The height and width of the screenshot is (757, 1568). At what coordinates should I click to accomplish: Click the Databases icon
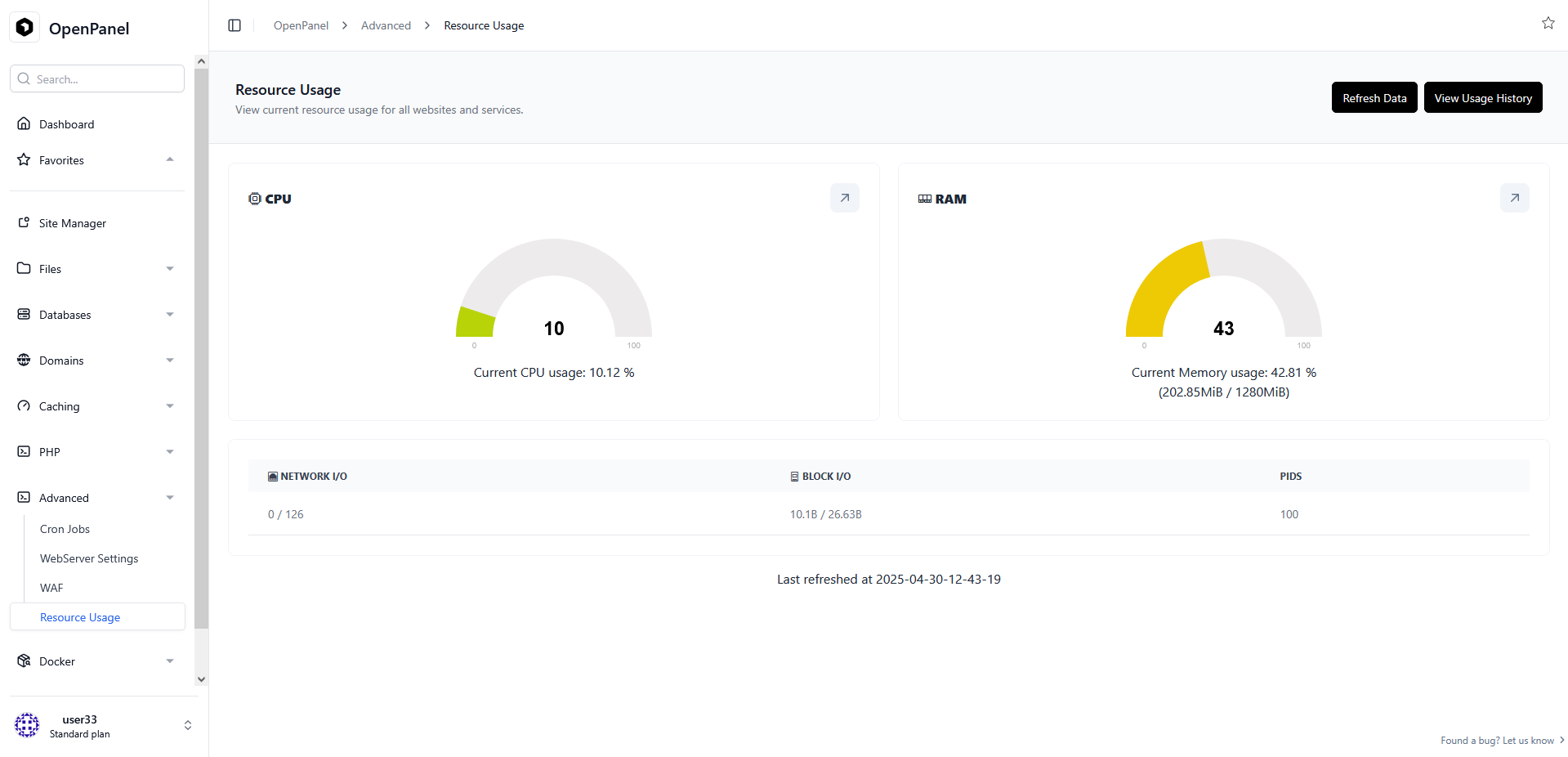pyautogui.click(x=24, y=314)
